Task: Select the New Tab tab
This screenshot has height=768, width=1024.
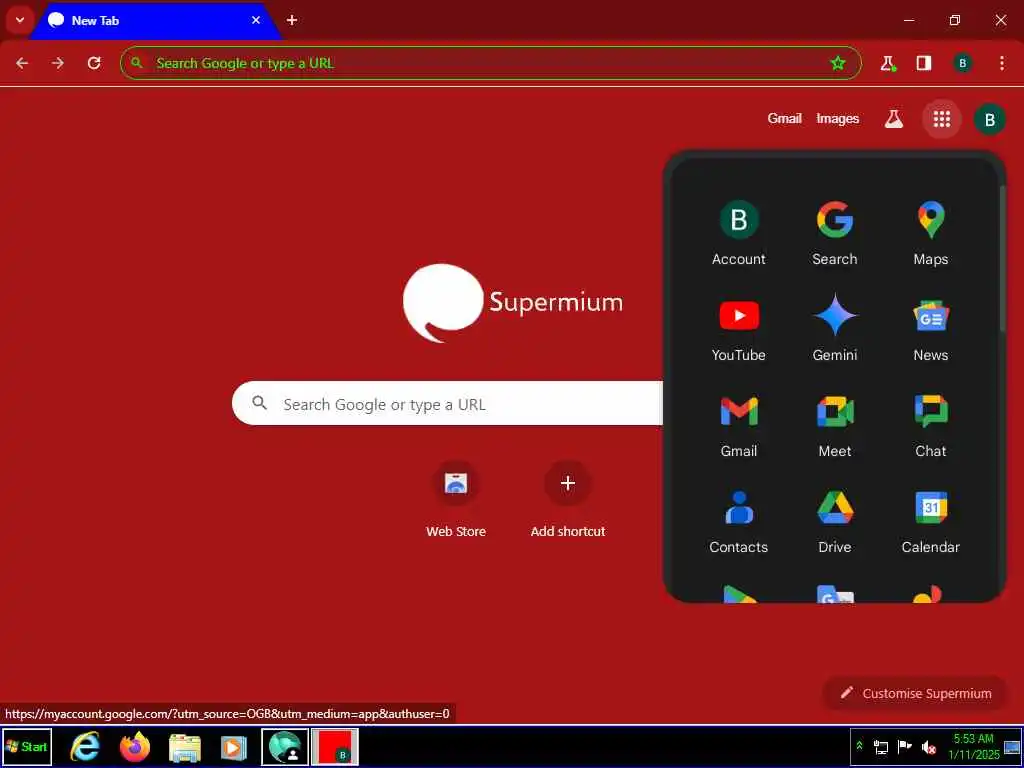Action: [x=155, y=20]
